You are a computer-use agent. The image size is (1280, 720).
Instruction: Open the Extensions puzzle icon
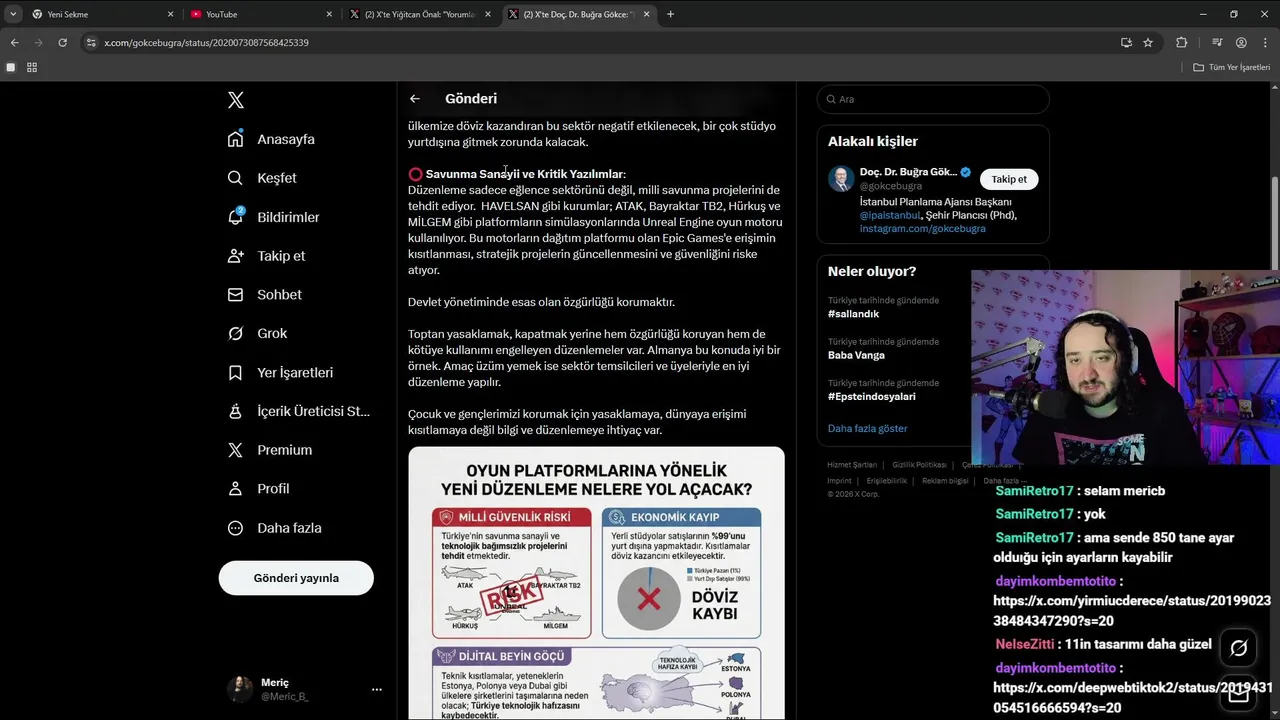(x=1181, y=43)
